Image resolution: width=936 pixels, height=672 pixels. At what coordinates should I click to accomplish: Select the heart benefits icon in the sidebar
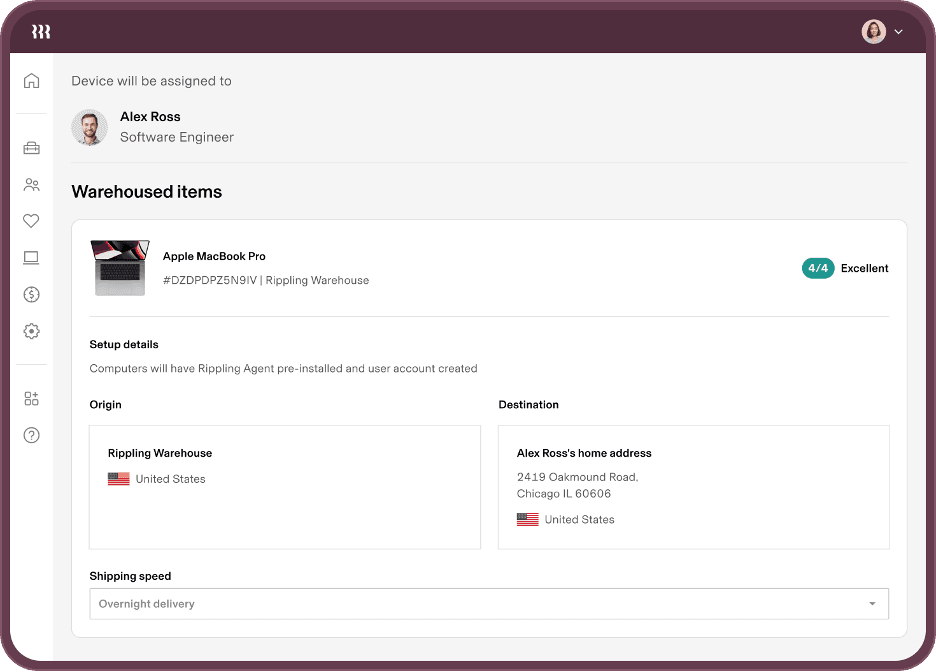point(32,221)
